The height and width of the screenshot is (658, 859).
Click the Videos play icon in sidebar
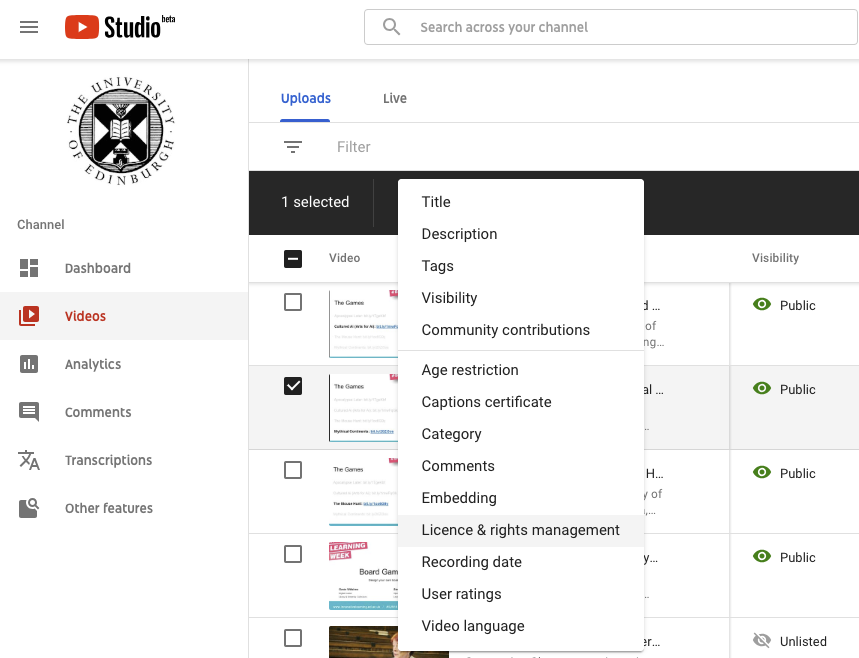29,316
